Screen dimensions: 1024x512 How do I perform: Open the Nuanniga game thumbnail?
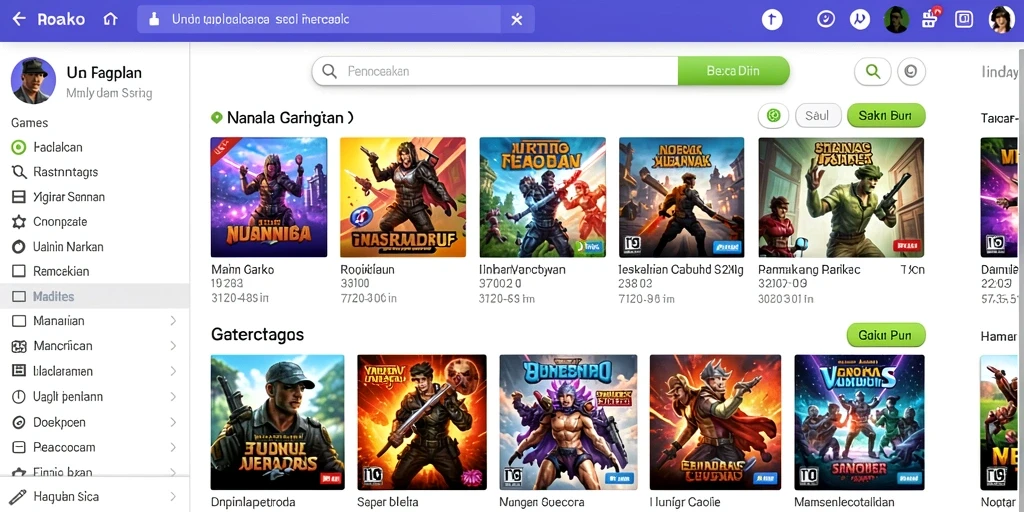pos(268,197)
